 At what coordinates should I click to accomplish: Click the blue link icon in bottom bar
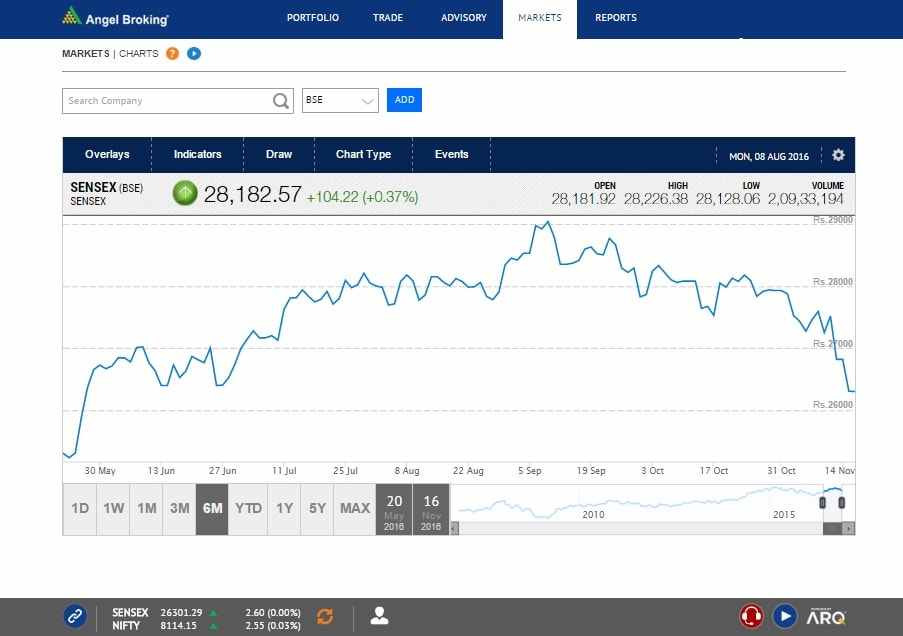(x=75, y=617)
